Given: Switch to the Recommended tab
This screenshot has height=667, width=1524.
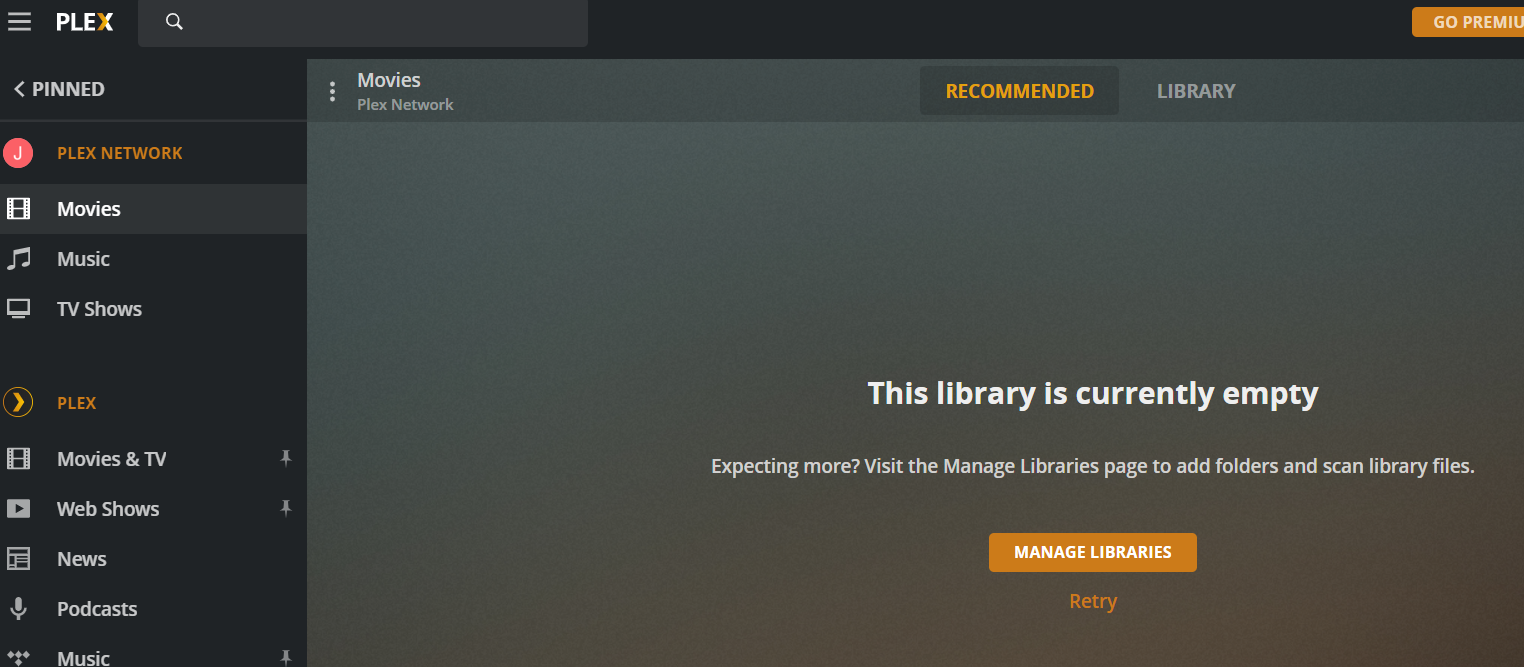Looking at the screenshot, I should pyautogui.click(x=1020, y=91).
